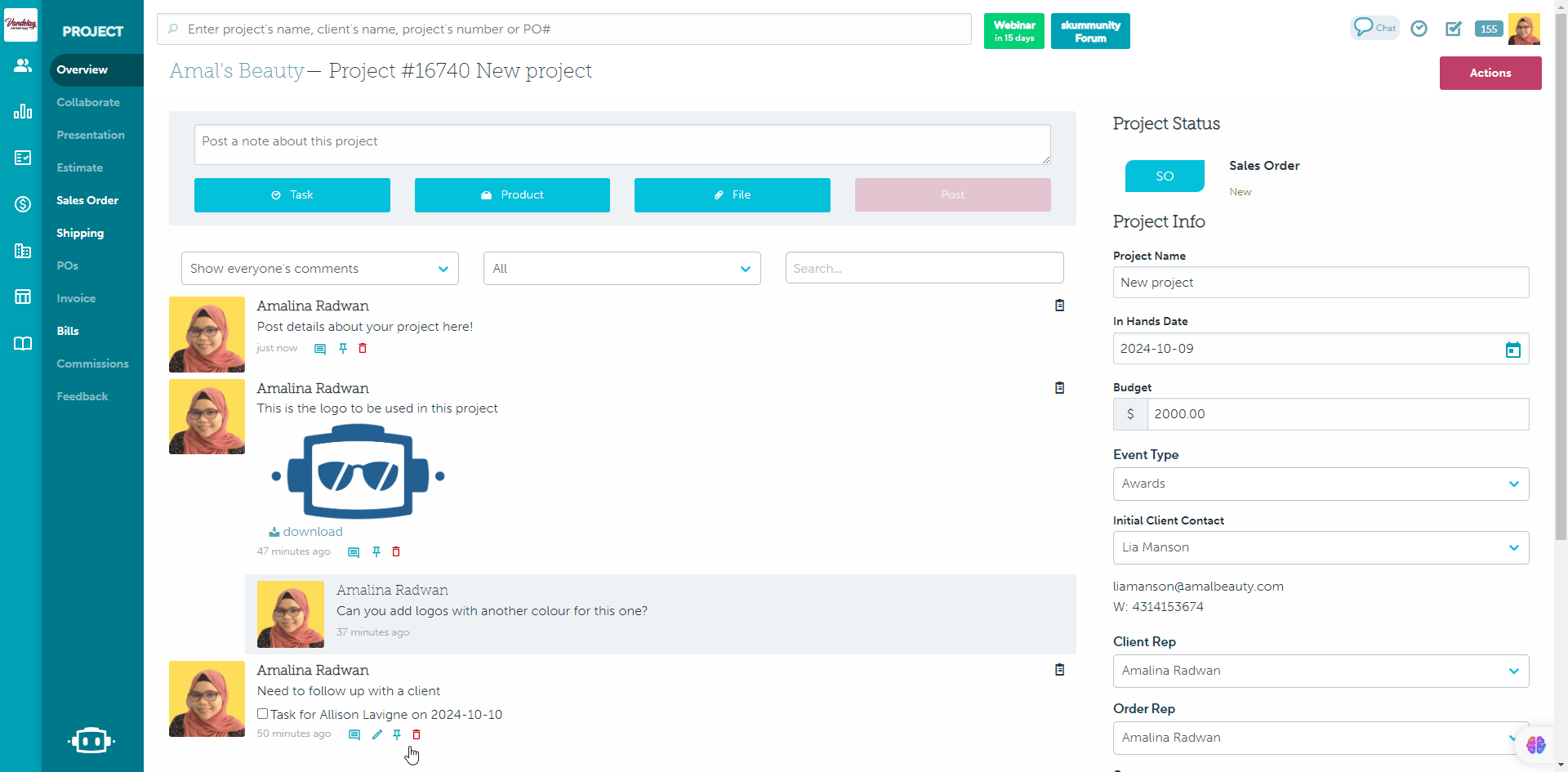Open the Client Rep dropdown
1568x772 pixels.
[1320, 671]
